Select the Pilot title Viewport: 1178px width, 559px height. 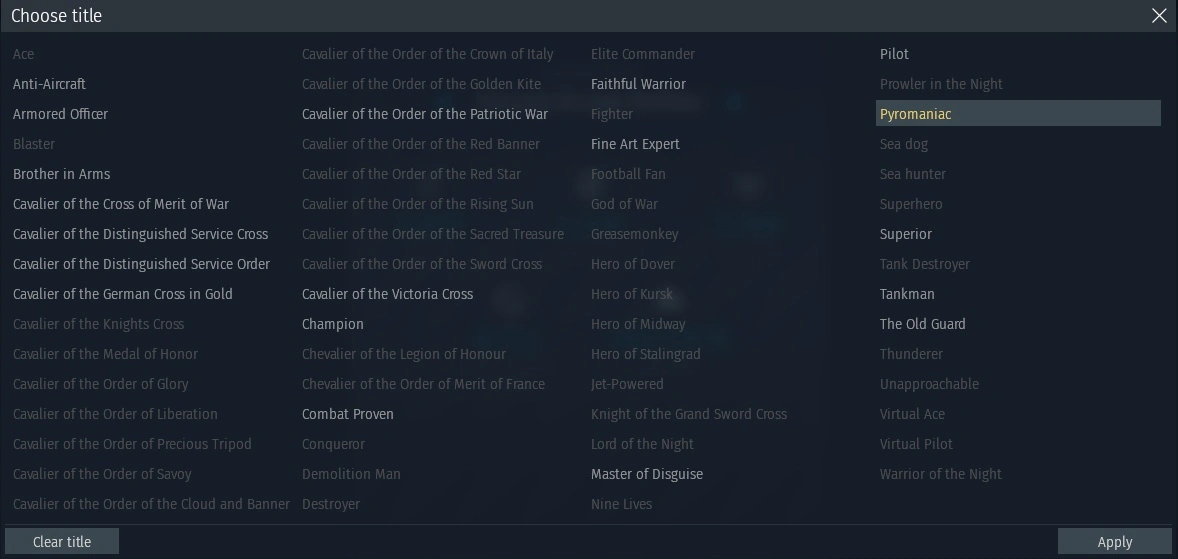pos(894,54)
